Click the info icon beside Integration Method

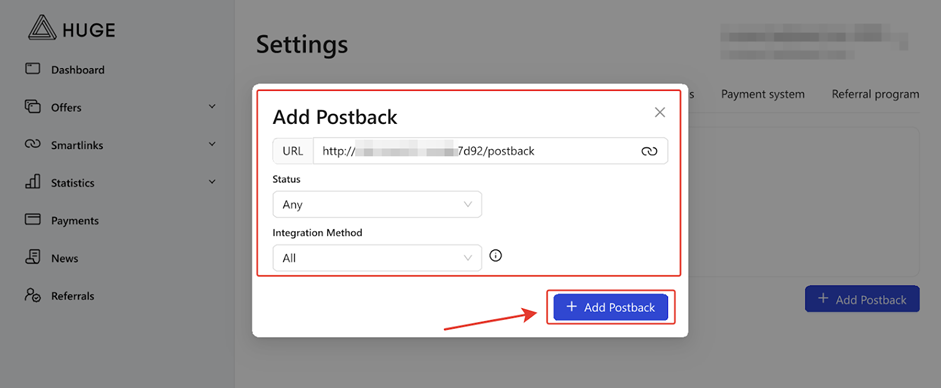point(496,255)
